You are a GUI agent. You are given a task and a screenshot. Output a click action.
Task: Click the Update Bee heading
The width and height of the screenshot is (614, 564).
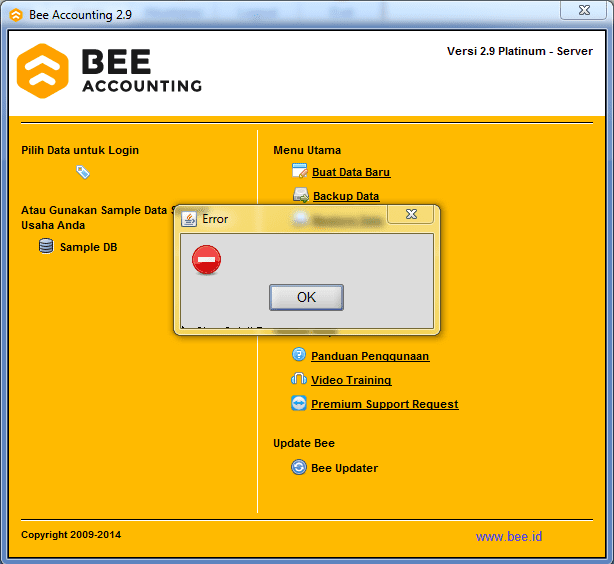coord(304,443)
